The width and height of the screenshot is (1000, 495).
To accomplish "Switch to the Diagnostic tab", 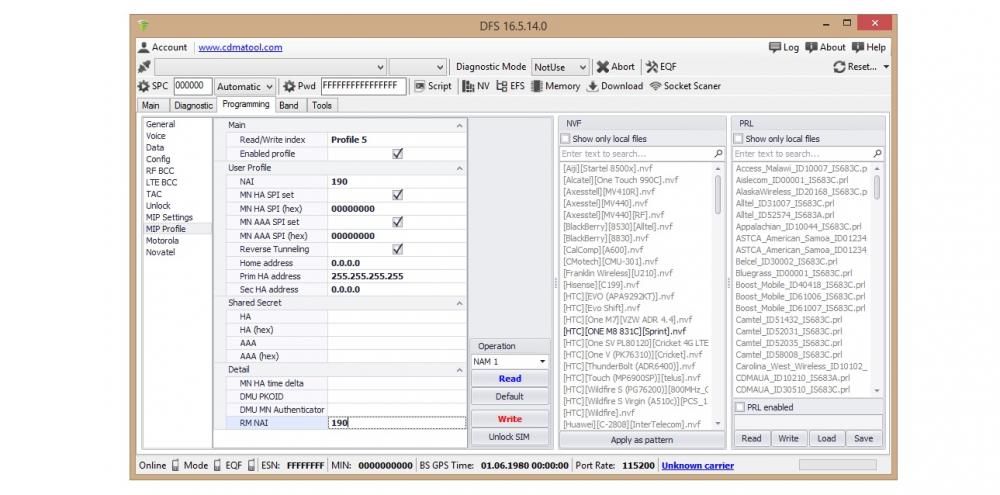I will [x=193, y=105].
